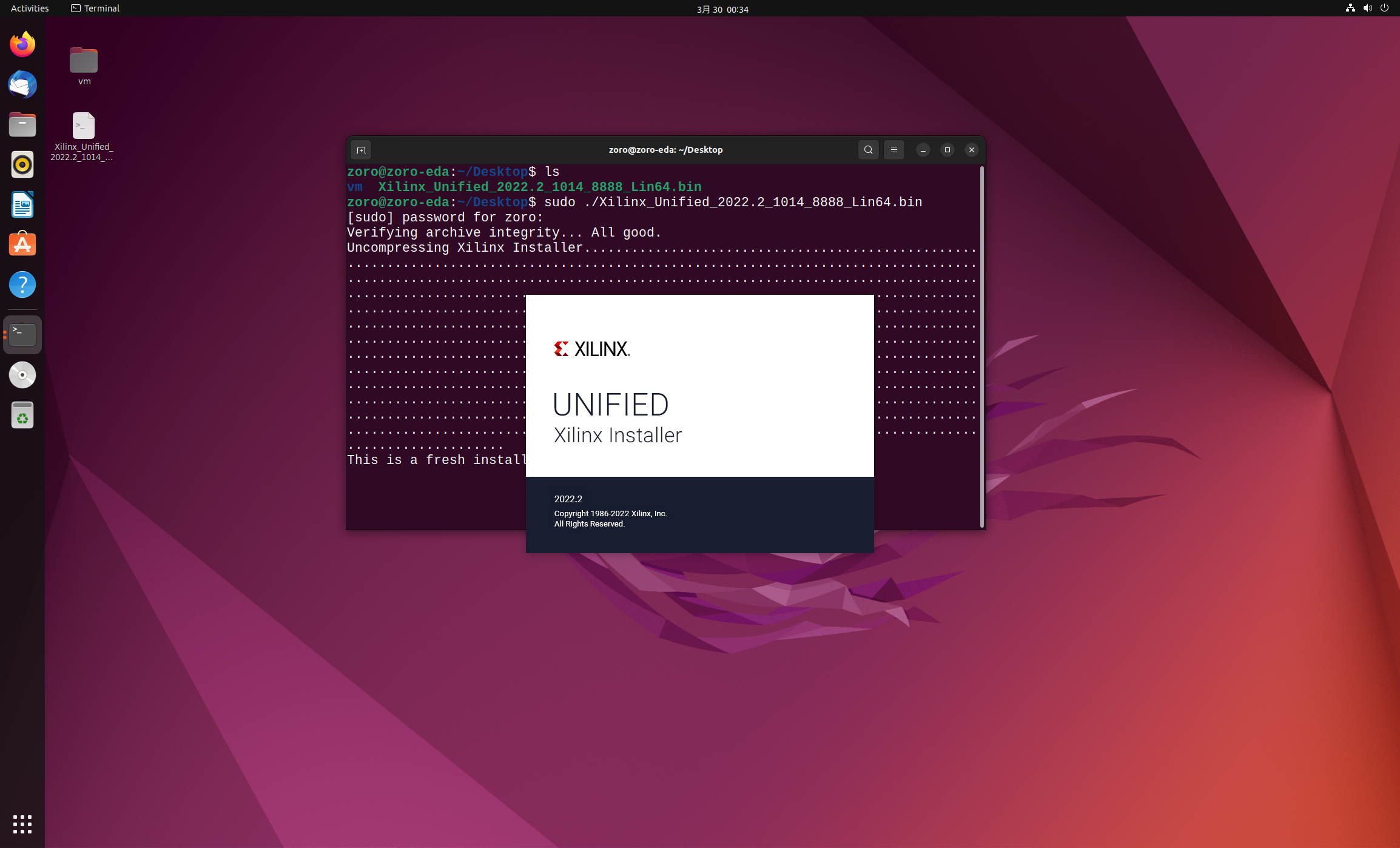Open the Terminal app menu in top bar
This screenshot has height=848, width=1400.
coord(95,8)
